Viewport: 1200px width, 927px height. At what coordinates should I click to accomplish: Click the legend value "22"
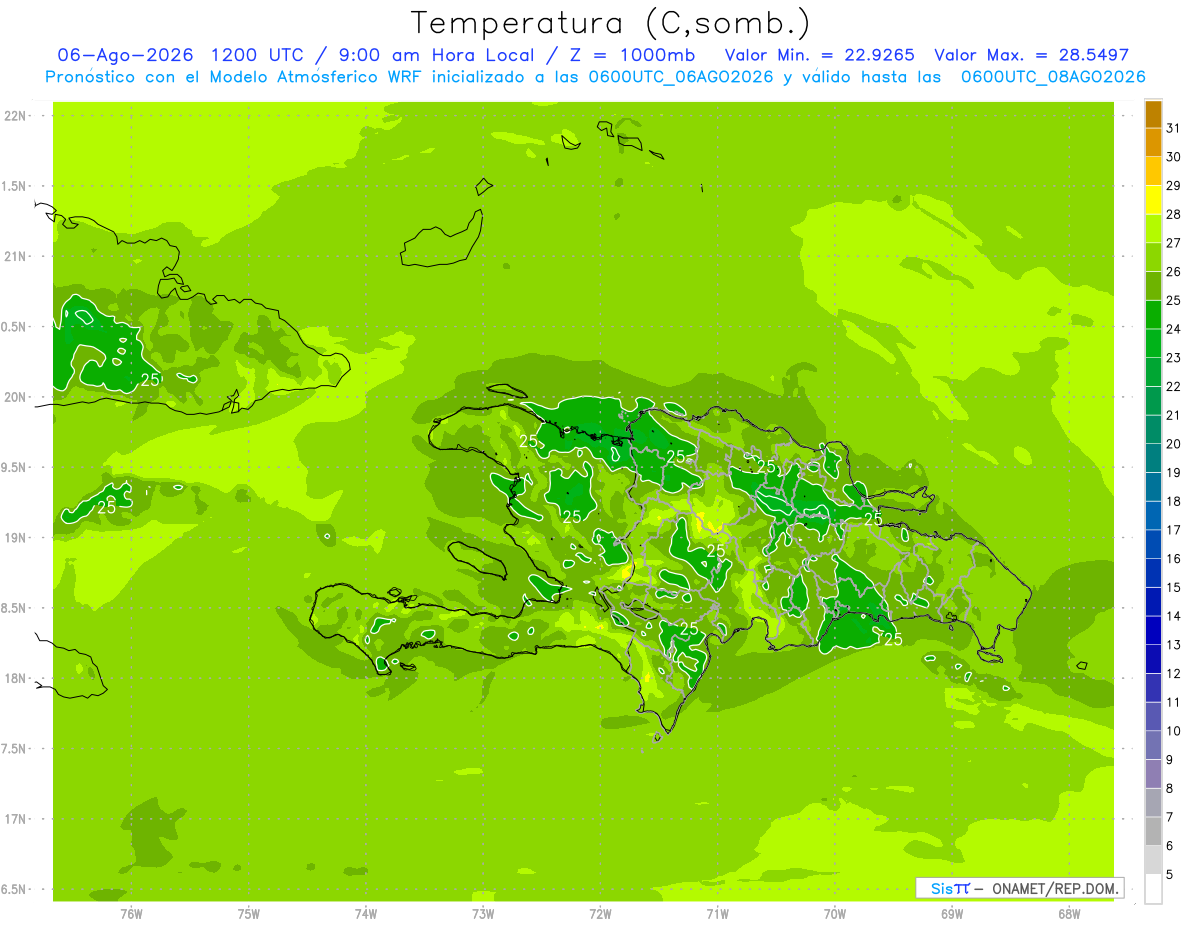(x=1173, y=386)
